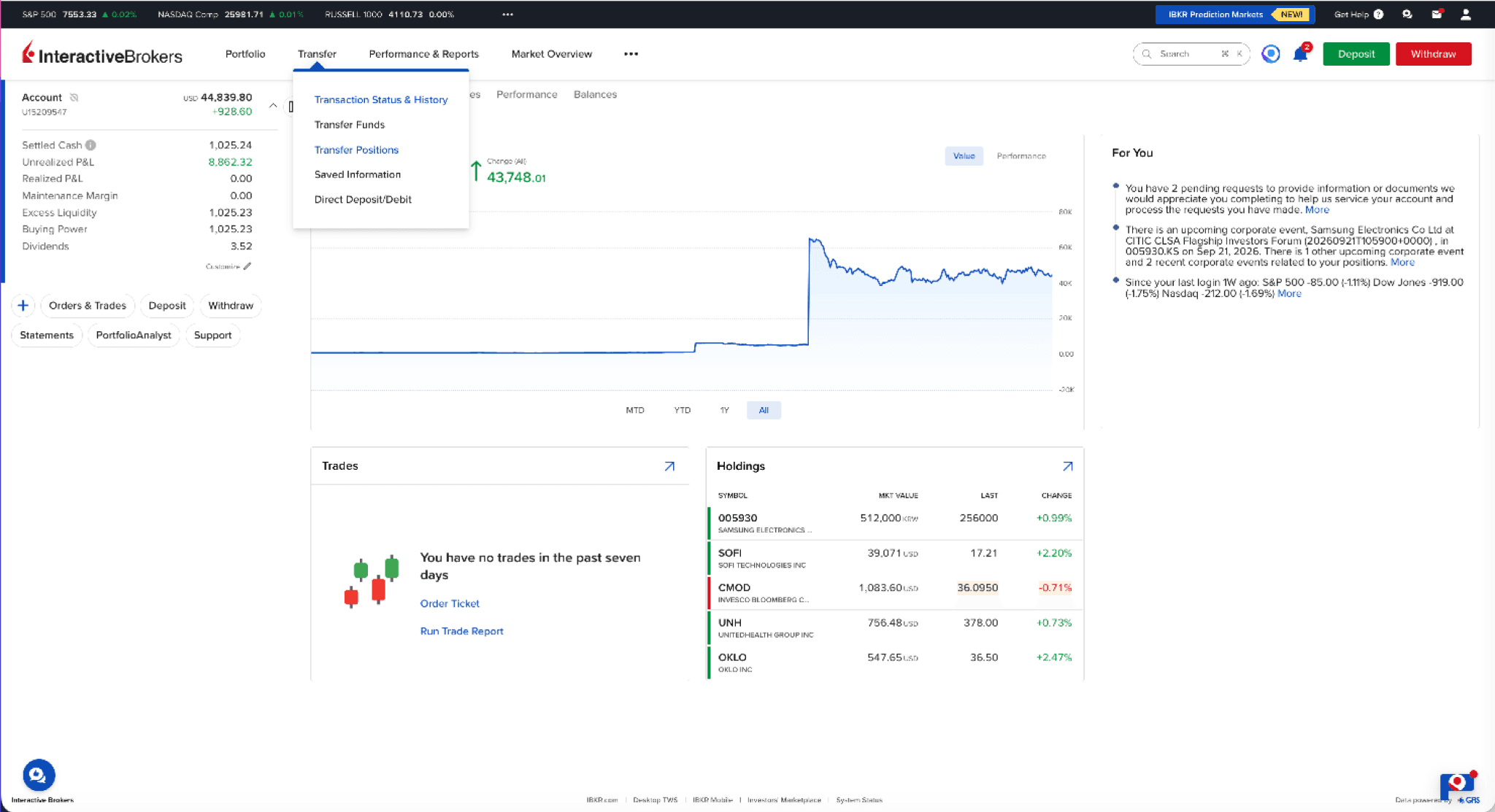1495x812 pixels.
Task: Collapse the Account summary chevron
Action: (273, 105)
